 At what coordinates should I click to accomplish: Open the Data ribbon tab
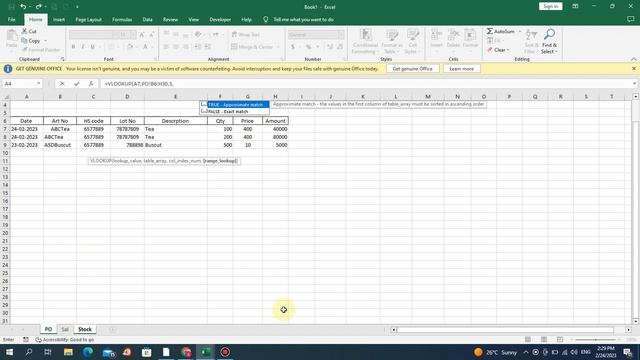click(x=147, y=19)
